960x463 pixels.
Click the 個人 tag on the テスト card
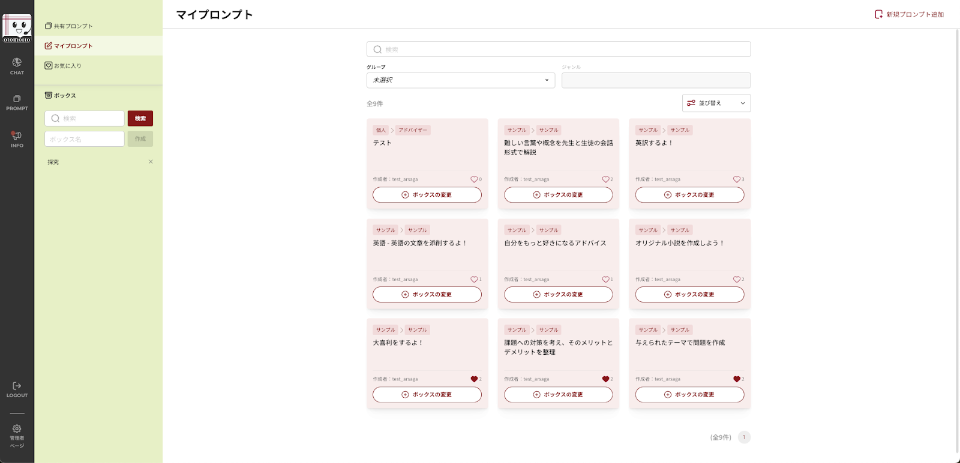click(381, 130)
